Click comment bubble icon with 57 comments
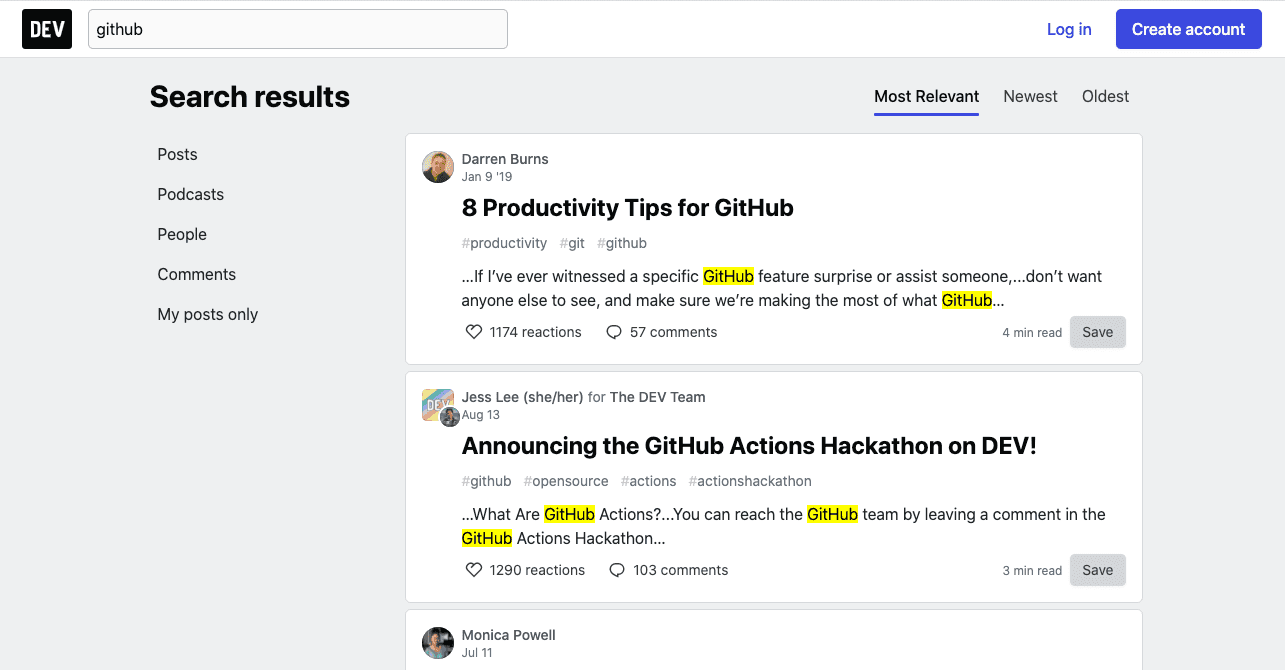The width and height of the screenshot is (1285, 670). (614, 332)
